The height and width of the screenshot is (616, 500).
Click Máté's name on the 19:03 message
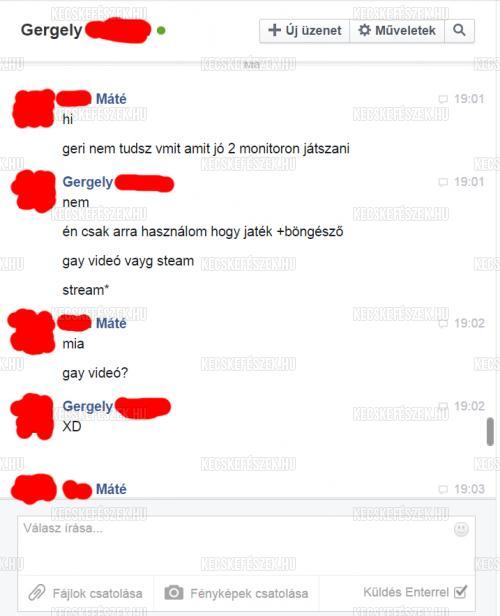coord(111,489)
